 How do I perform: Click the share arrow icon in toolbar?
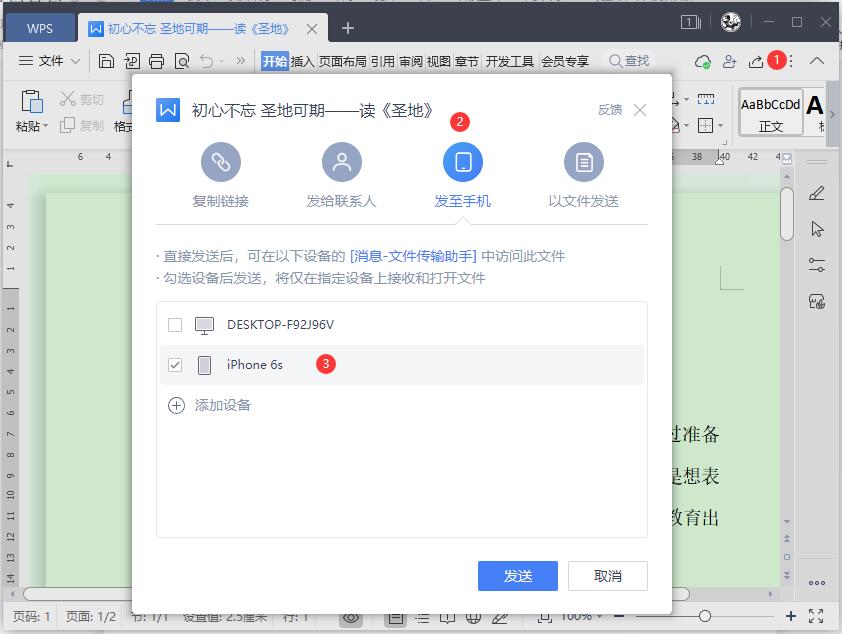pos(756,62)
